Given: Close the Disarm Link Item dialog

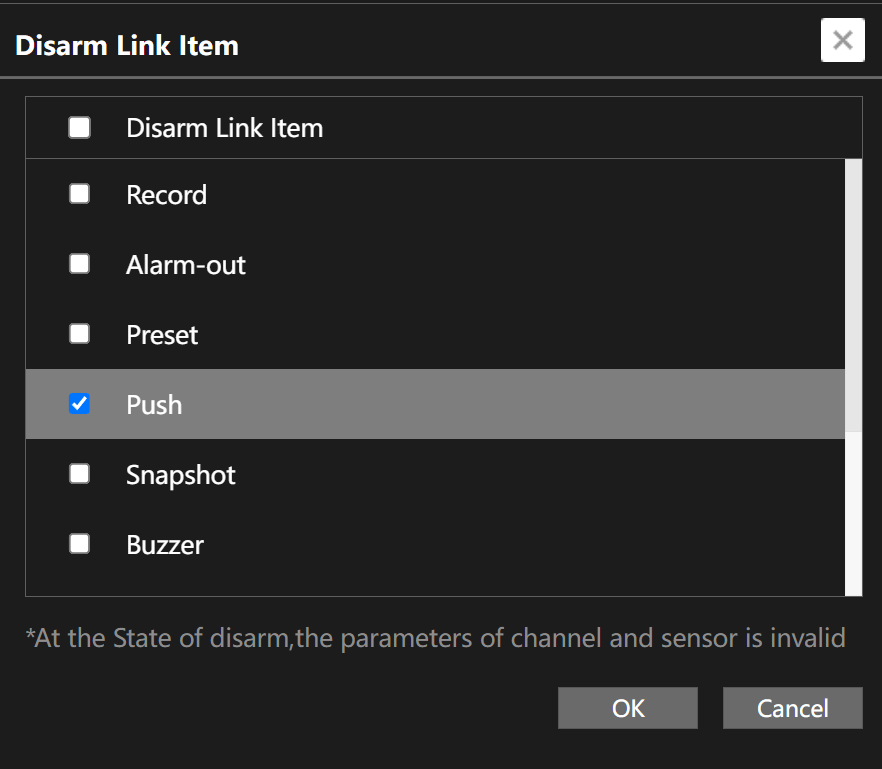Looking at the screenshot, I should 843,40.
